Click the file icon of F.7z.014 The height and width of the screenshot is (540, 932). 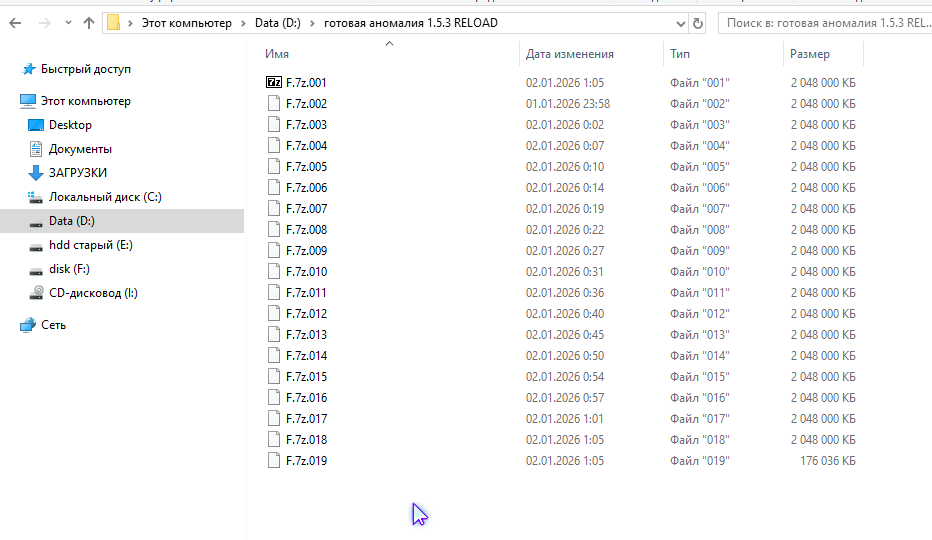tap(273, 356)
